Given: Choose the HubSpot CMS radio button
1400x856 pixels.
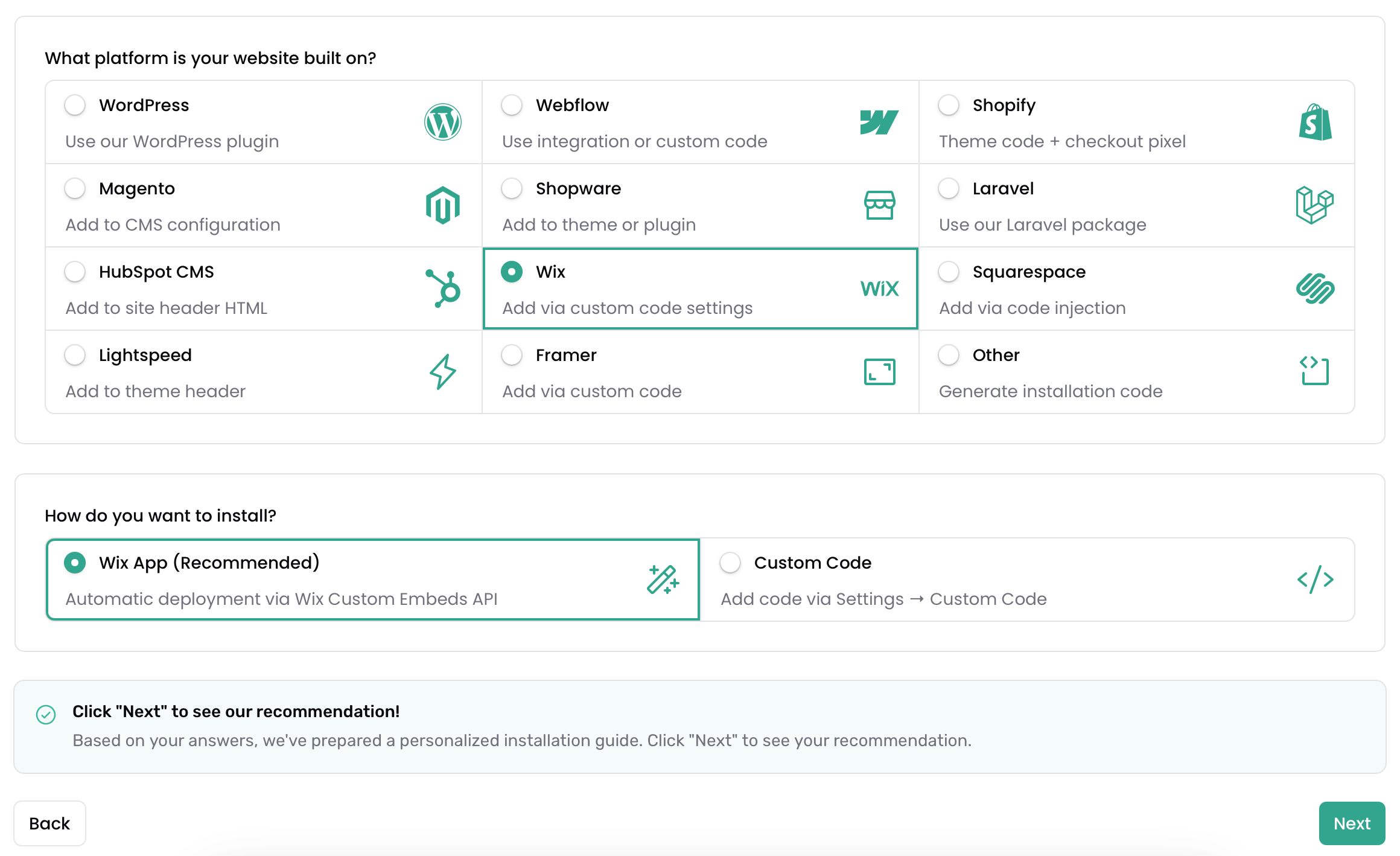Looking at the screenshot, I should coord(75,272).
